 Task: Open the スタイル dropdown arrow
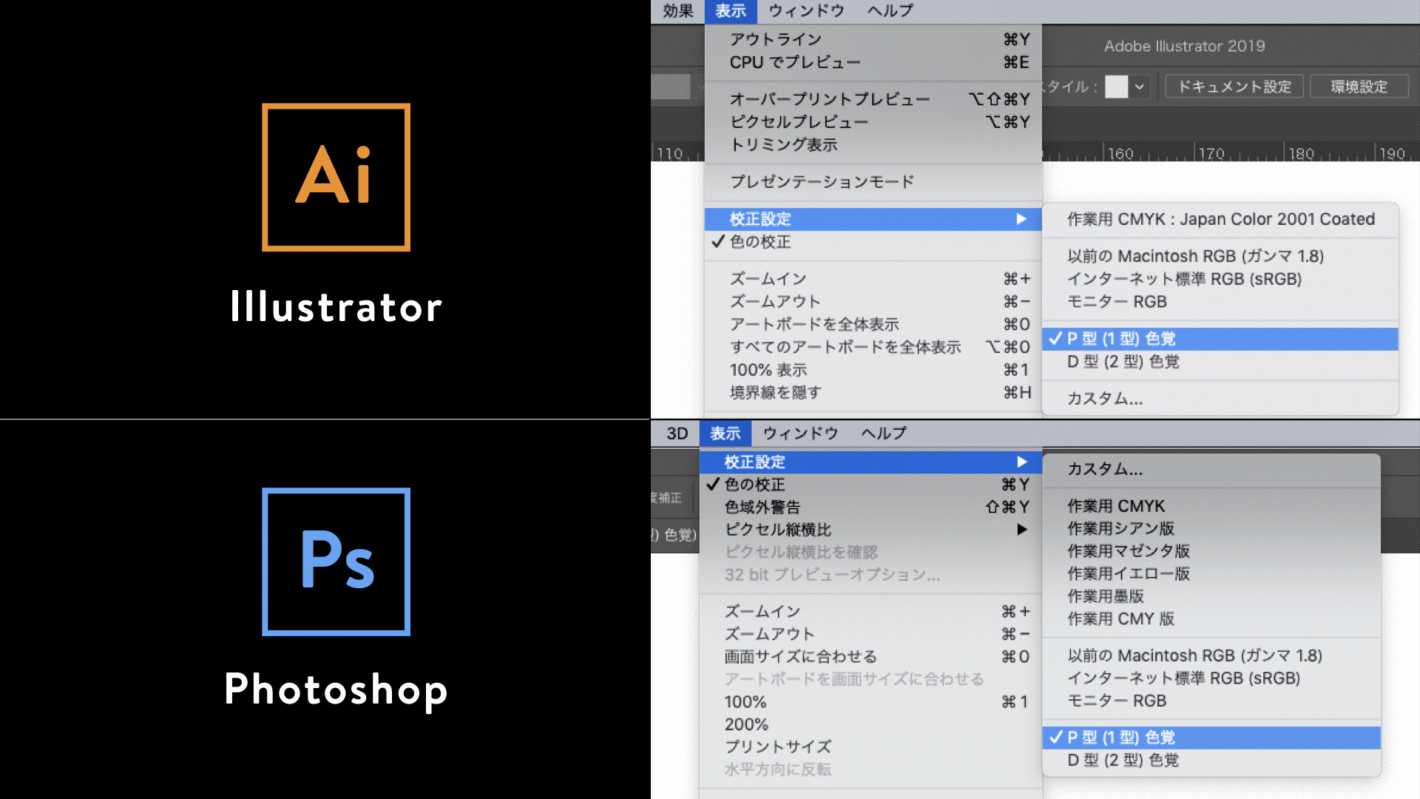tap(1139, 87)
